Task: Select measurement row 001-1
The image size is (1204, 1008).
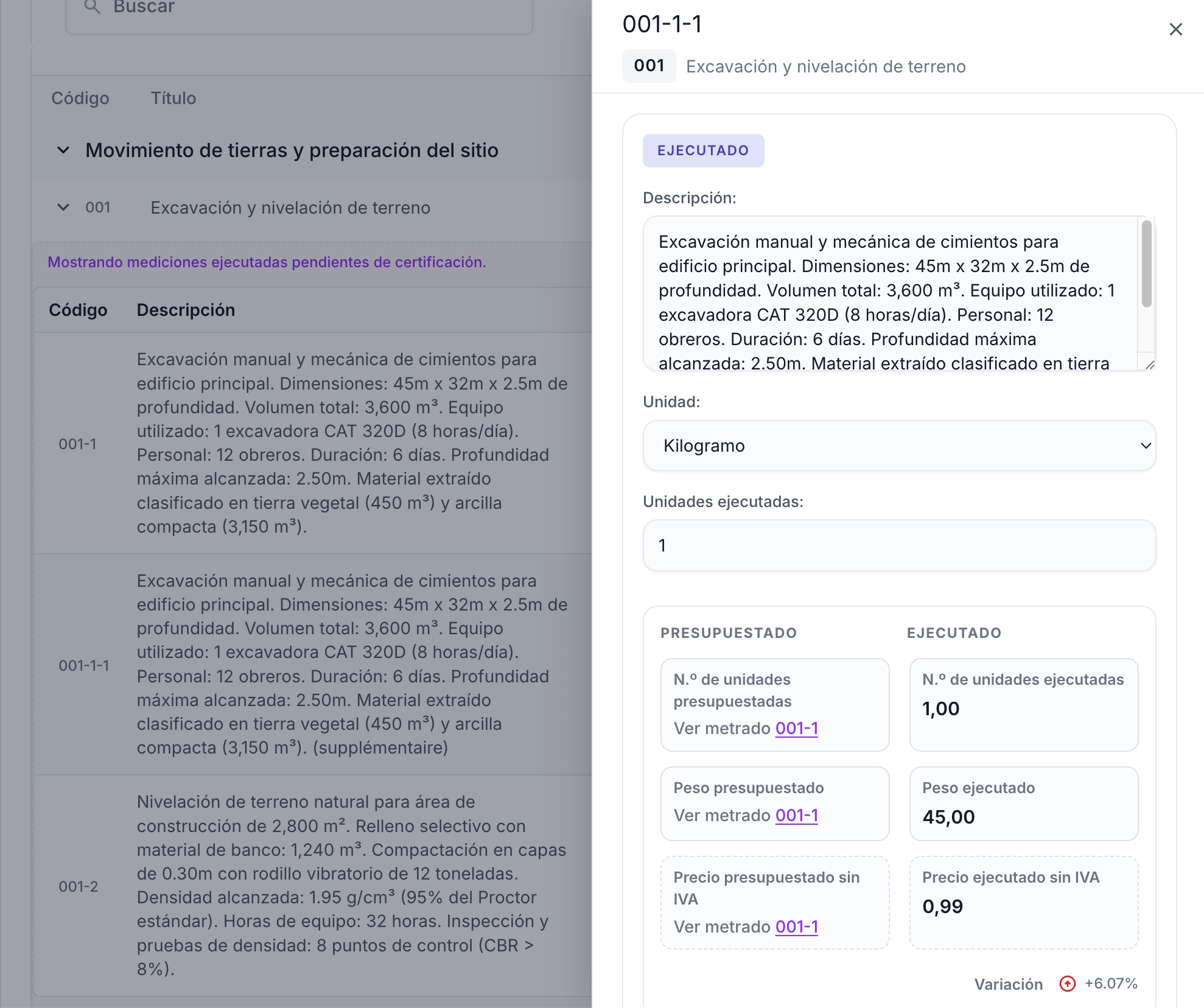Action: (x=304, y=443)
